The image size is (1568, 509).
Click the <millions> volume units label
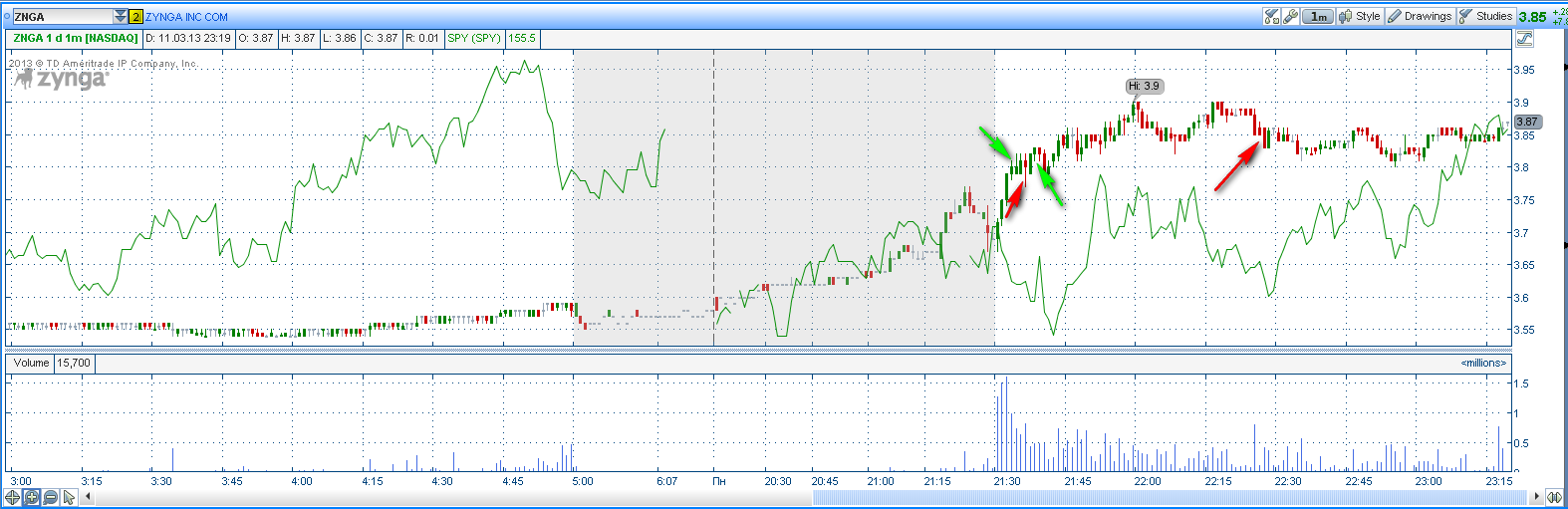click(x=1483, y=363)
